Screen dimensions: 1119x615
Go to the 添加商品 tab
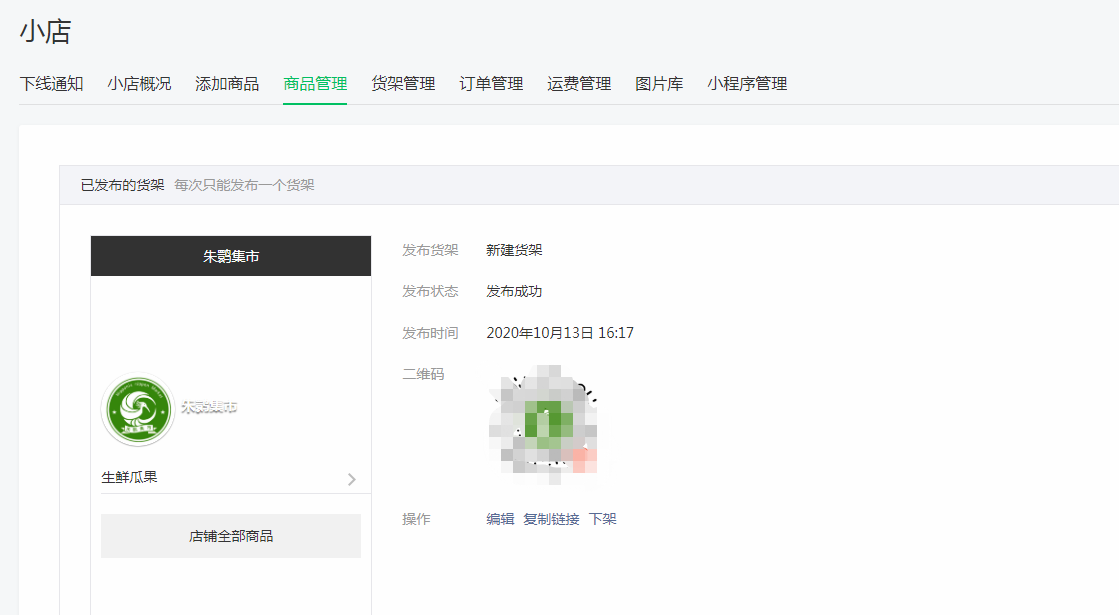(227, 84)
